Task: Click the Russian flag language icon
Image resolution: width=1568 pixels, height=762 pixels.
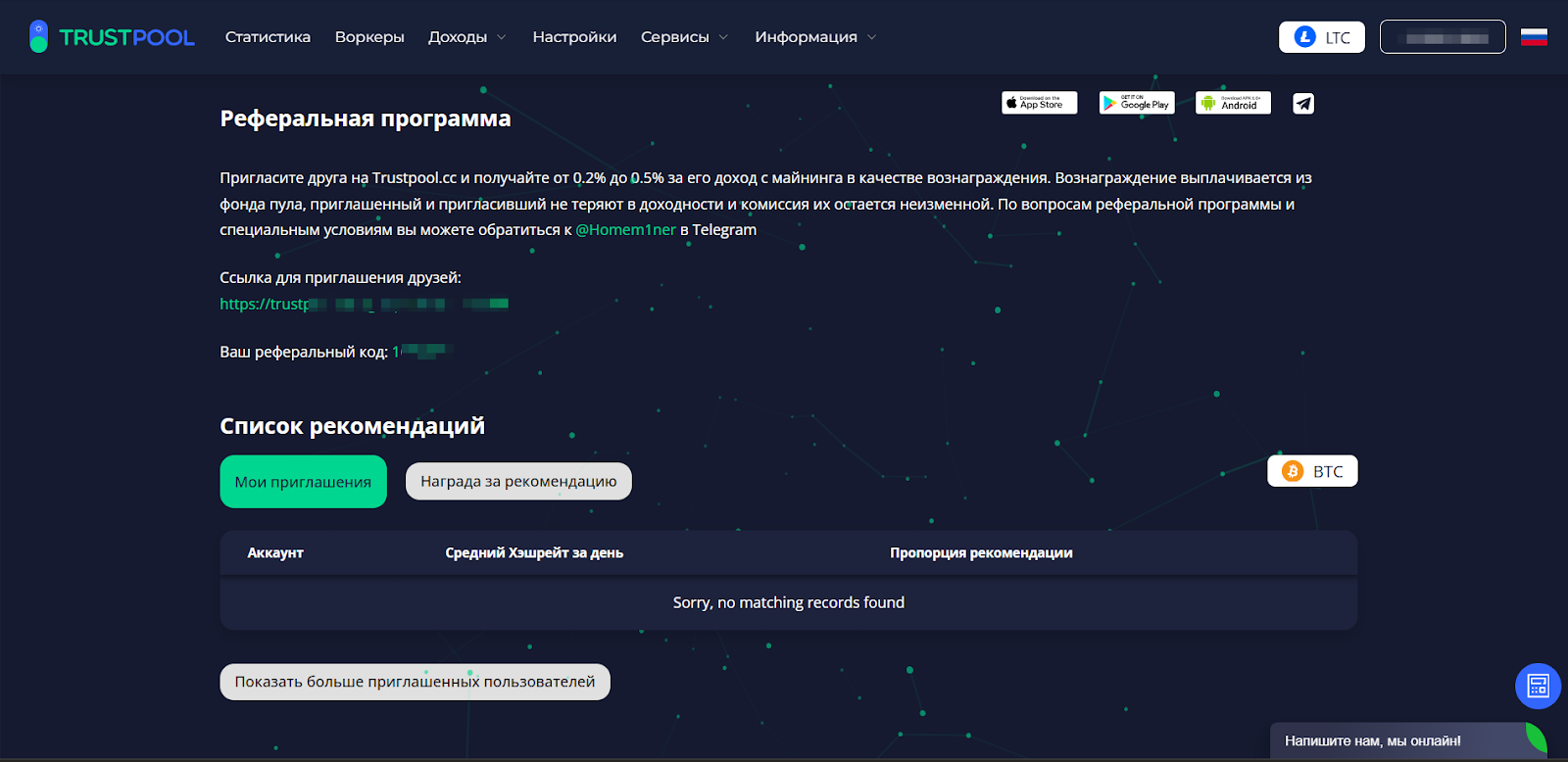Action: (1534, 37)
